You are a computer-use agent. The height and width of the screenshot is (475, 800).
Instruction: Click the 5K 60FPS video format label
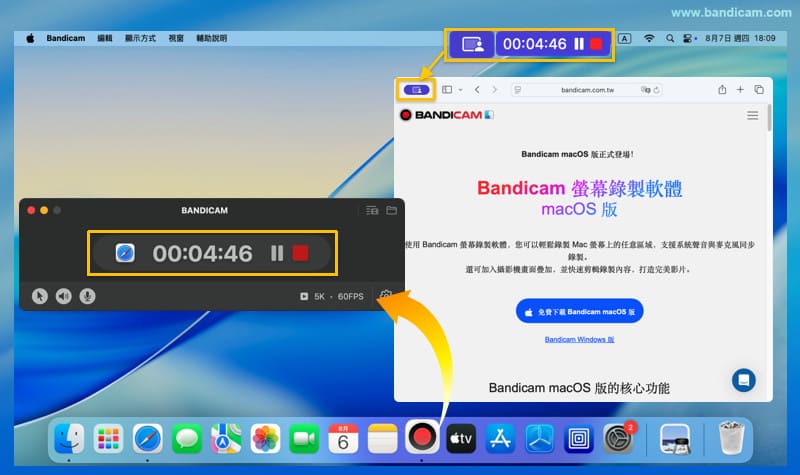332,296
